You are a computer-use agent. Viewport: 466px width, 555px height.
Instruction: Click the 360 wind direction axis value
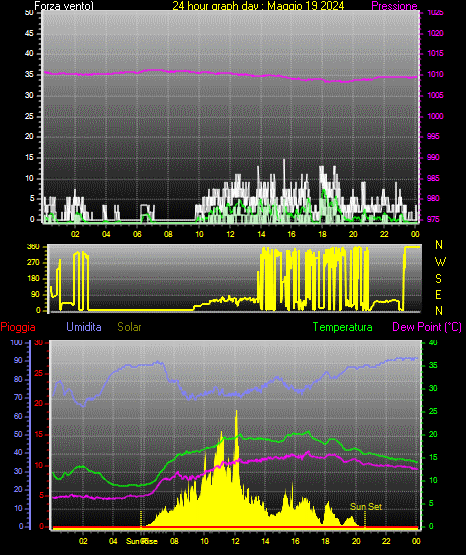click(33, 247)
